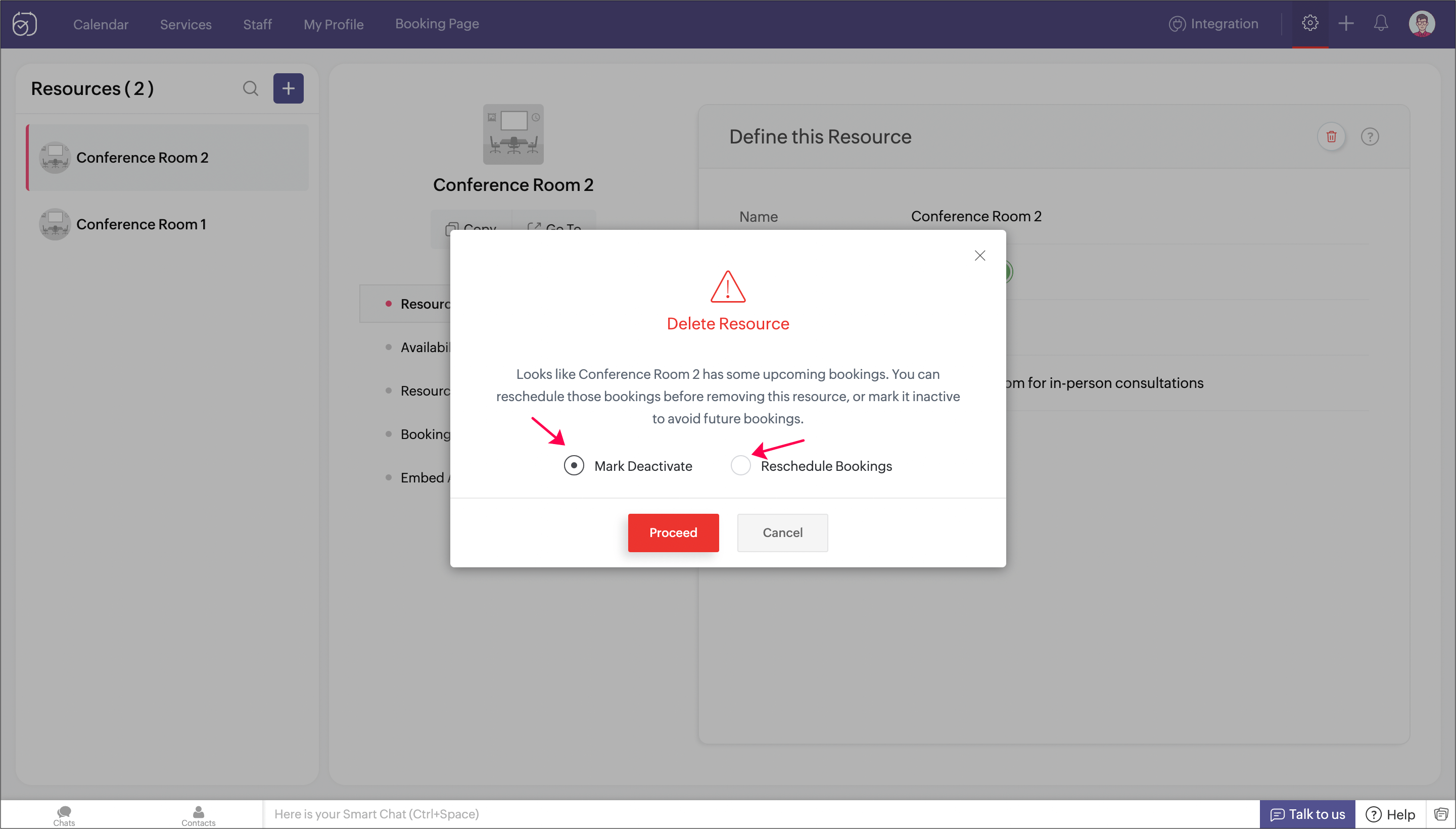Image resolution: width=1456 pixels, height=829 pixels.
Task: Open the Calendar menu tab
Action: tap(101, 24)
